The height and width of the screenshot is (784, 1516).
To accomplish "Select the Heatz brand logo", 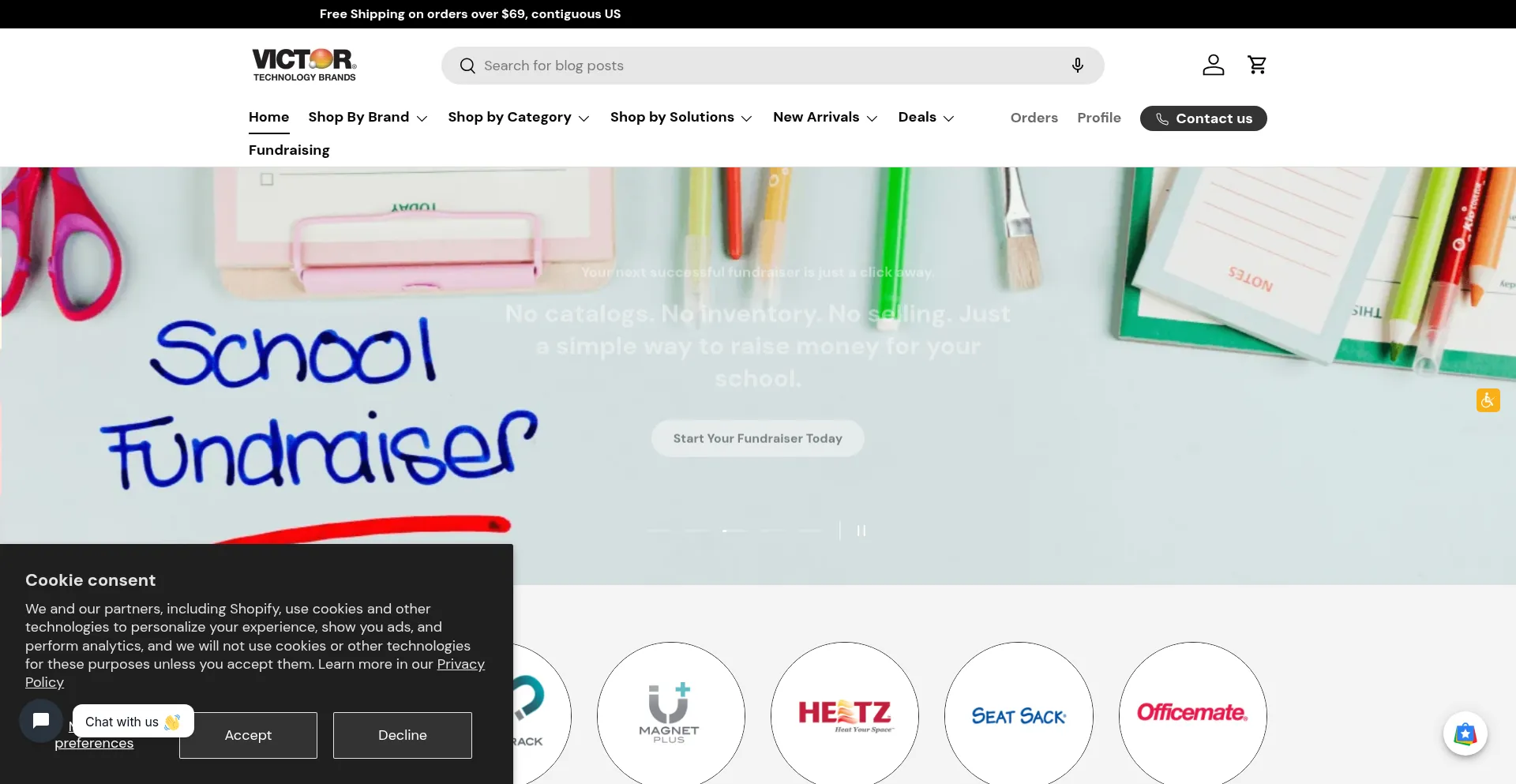I will 844,715.
